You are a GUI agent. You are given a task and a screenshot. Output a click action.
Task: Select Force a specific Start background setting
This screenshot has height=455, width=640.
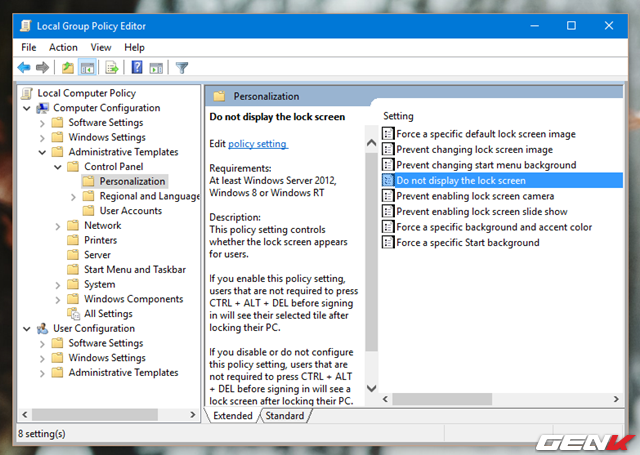(x=467, y=243)
